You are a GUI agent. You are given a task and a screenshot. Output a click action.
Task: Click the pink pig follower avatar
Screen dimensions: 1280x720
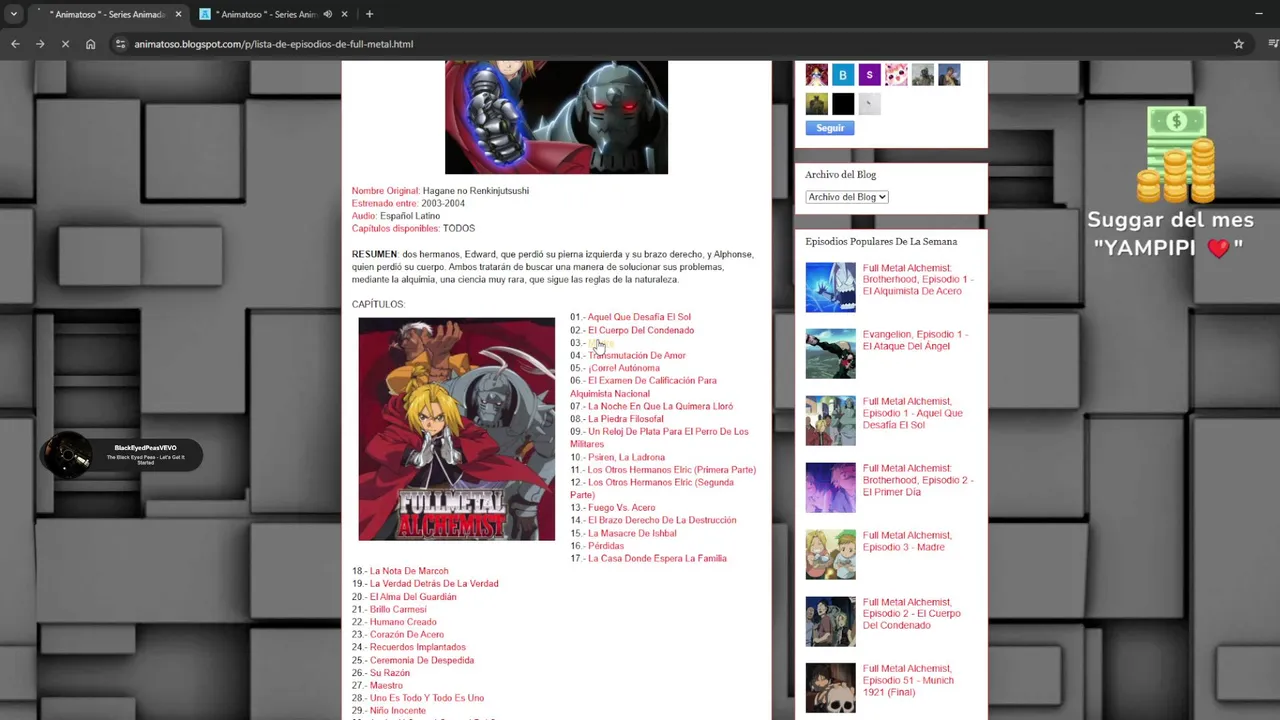[896, 75]
